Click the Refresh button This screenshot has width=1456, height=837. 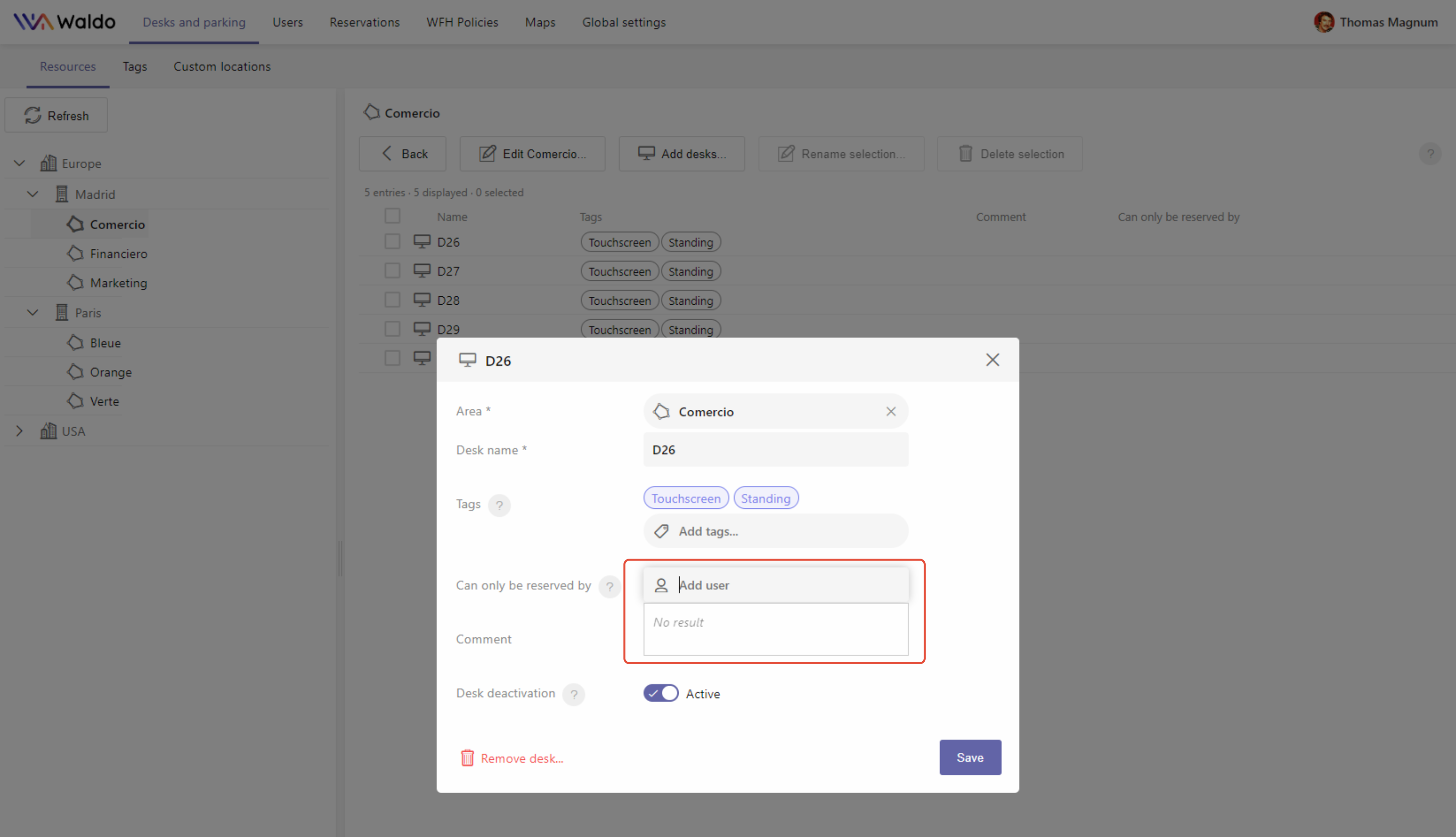pos(56,116)
